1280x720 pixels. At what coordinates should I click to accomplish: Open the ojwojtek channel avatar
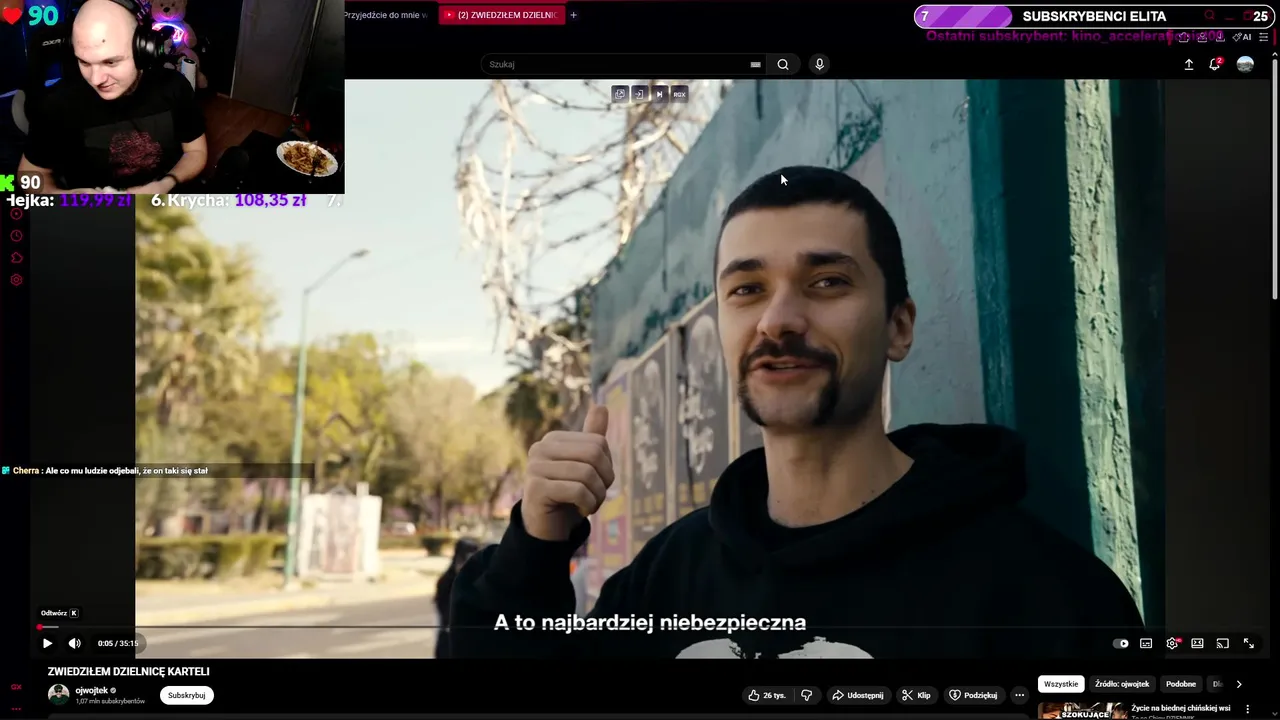click(59, 694)
